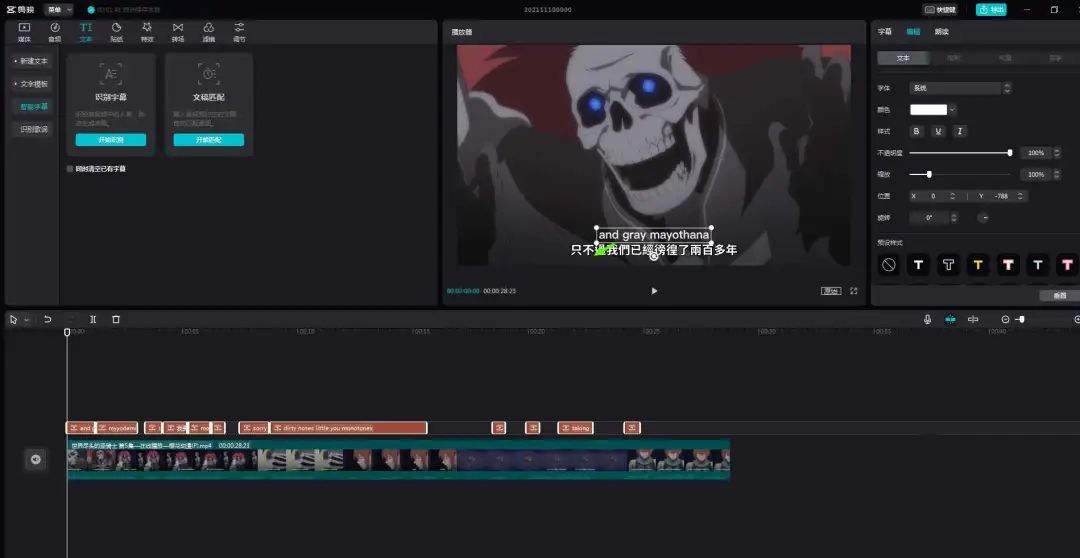The image size is (1080, 558).
Task: Click the rotation dial knob
Action: pos(984,218)
